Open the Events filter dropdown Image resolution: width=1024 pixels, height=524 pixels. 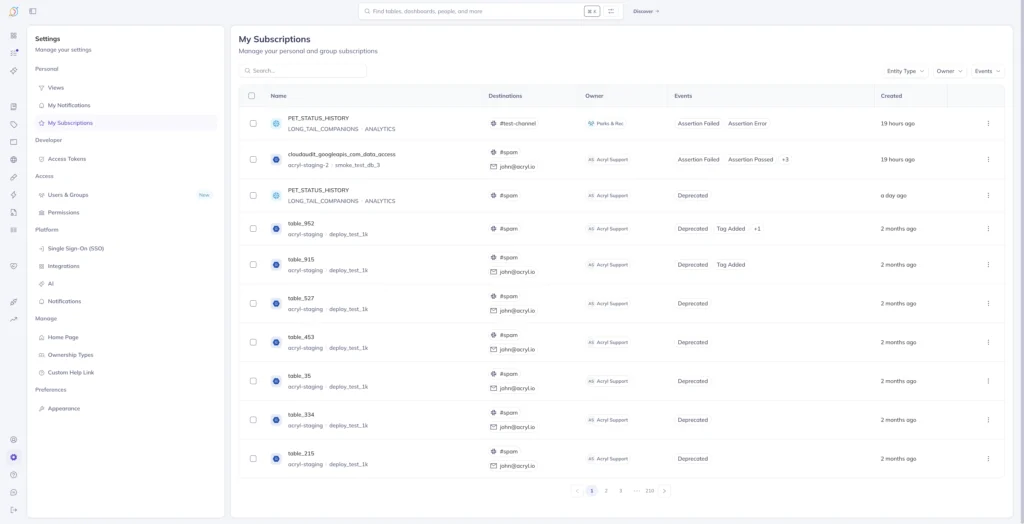point(987,71)
